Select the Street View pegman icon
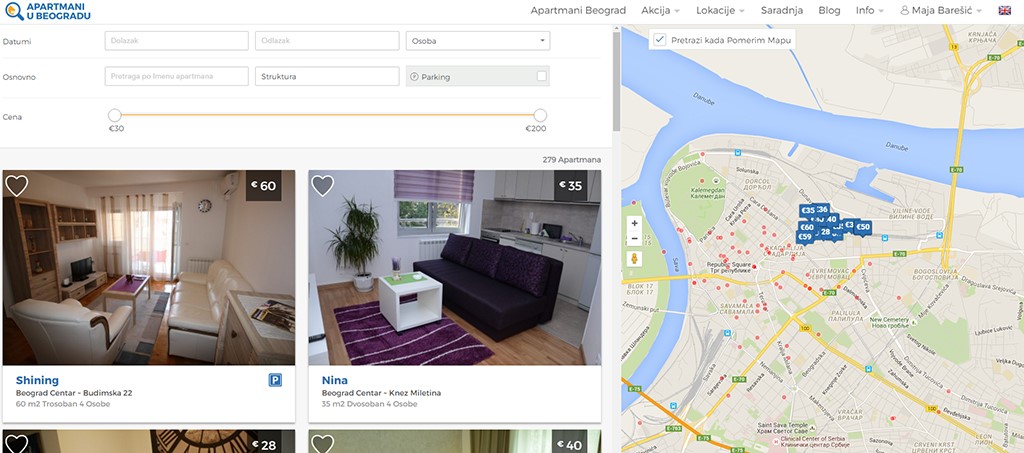Screen dimensions: 1024x453 pyautogui.click(x=633, y=258)
